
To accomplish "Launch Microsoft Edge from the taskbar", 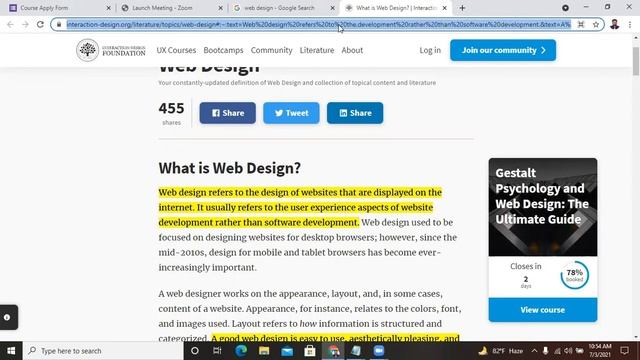I will (241, 351).
